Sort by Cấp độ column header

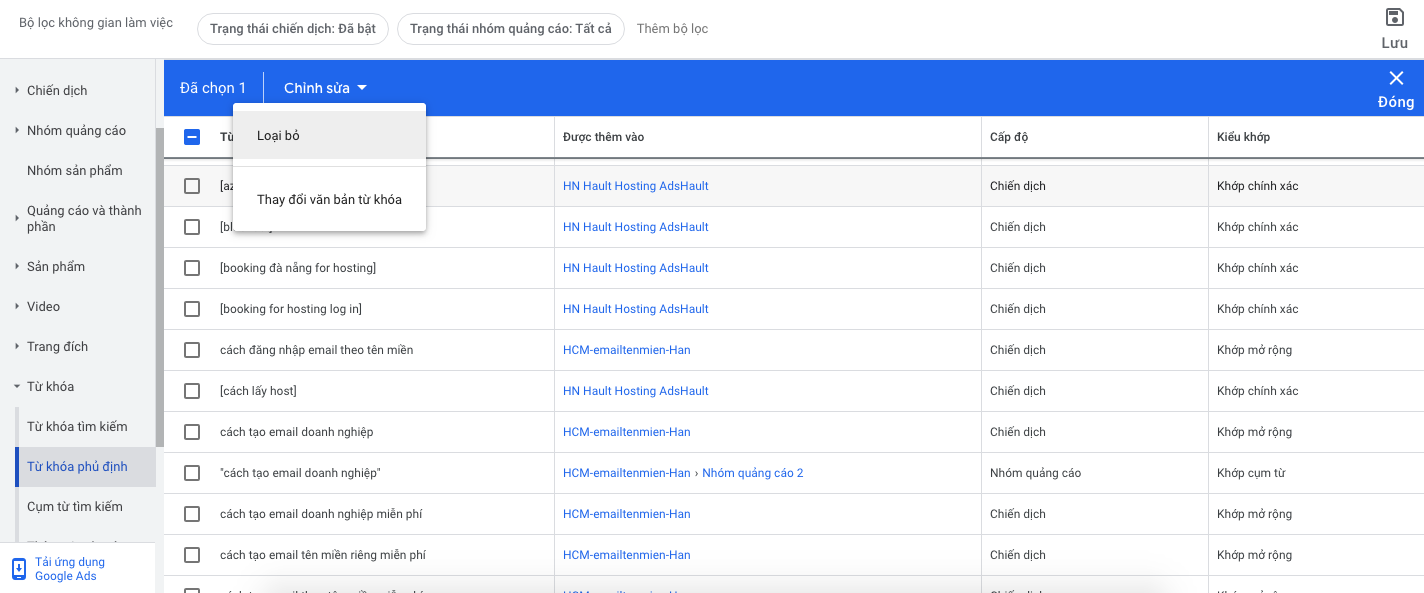coord(1009,137)
